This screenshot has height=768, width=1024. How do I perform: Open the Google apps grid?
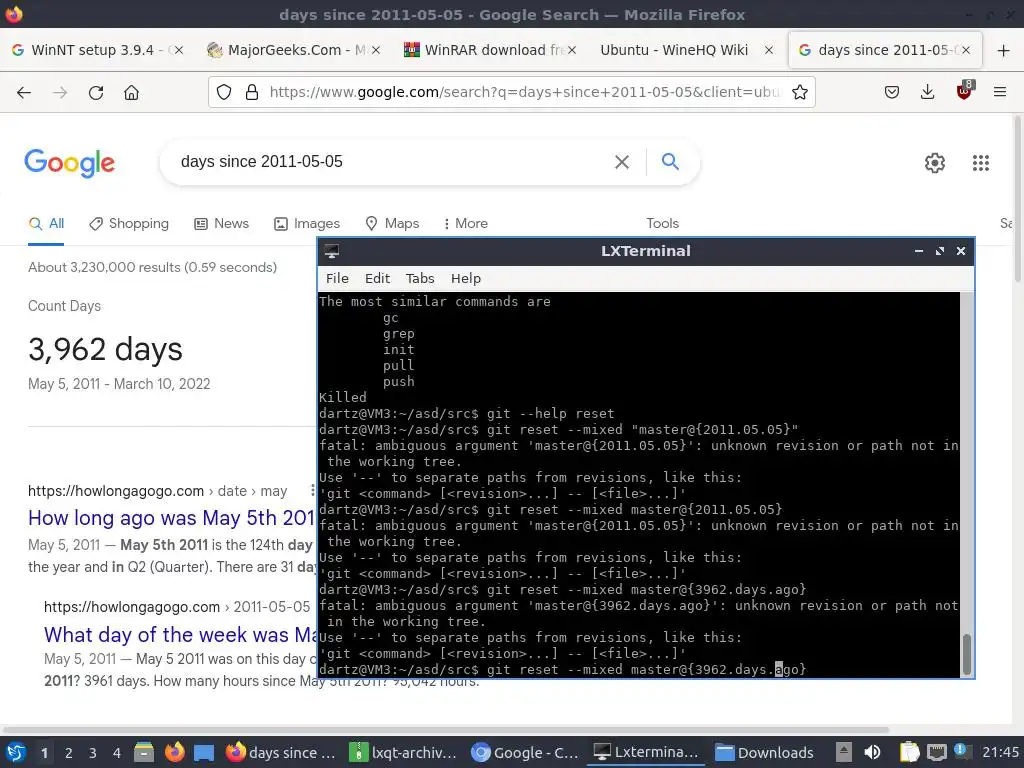click(x=980, y=163)
